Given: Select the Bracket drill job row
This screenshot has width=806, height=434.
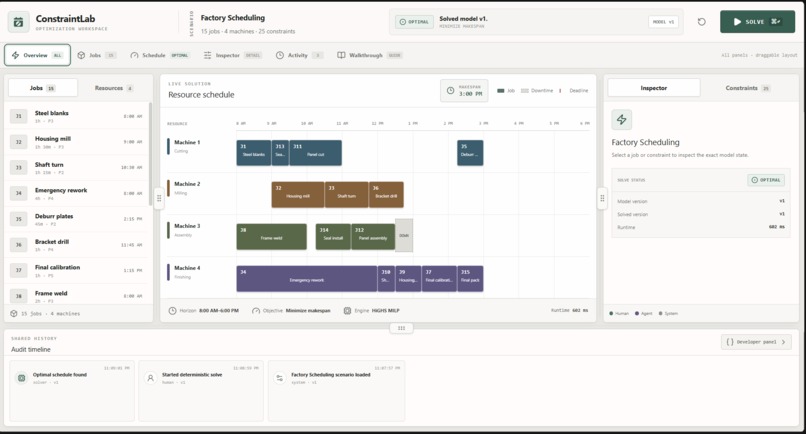Looking at the screenshot, I should 76,245.
